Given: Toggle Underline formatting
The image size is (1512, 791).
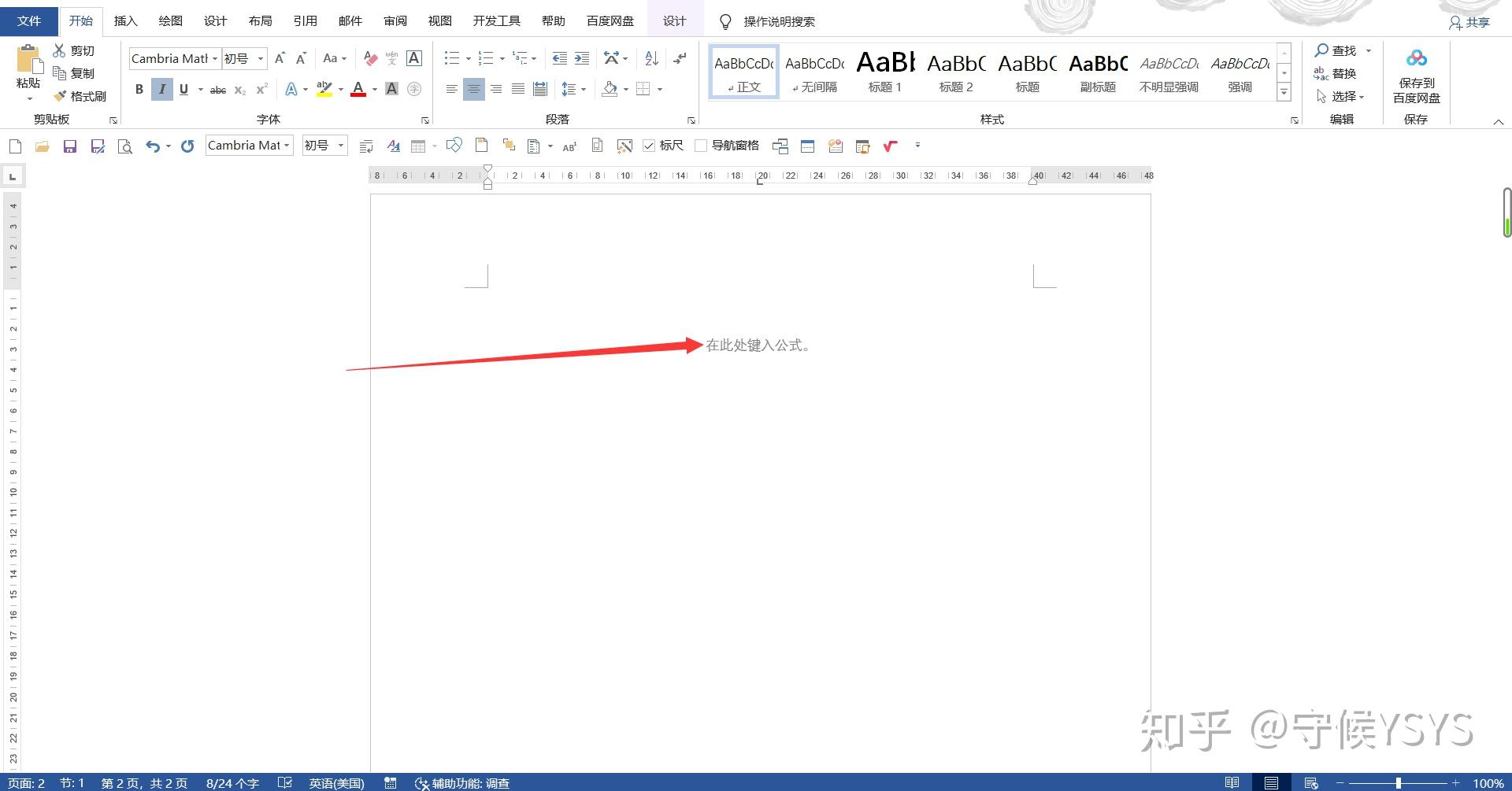Looking at the screenshot, I should [x=183, y=89].
